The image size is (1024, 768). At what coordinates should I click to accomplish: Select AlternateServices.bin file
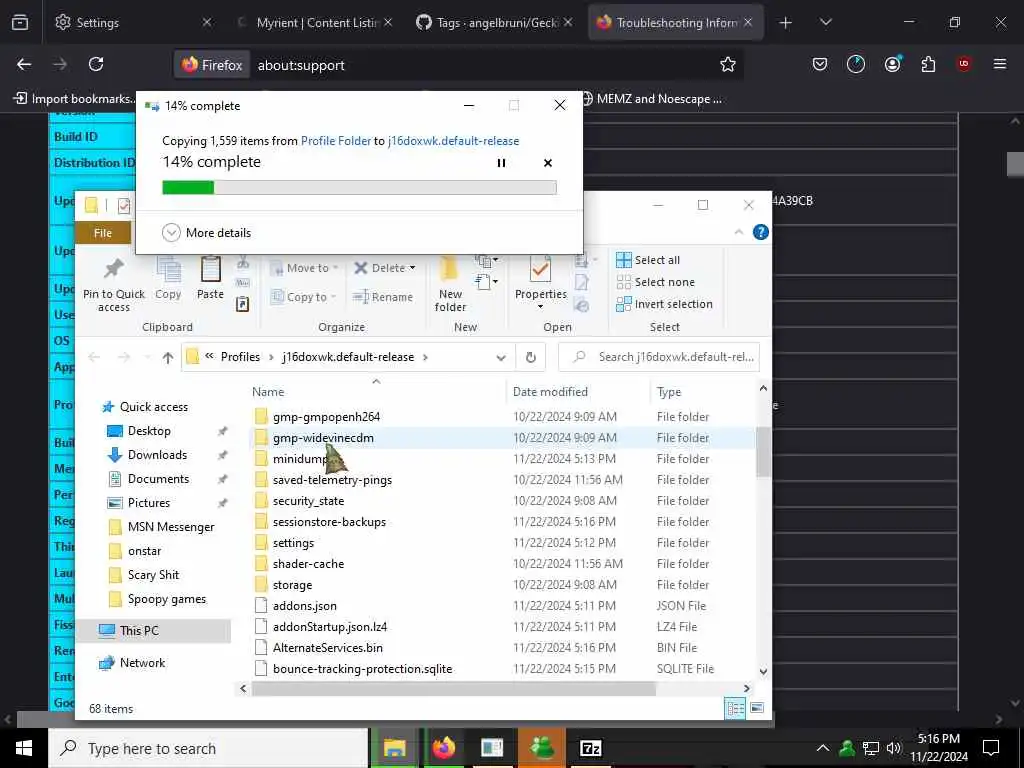point(328,648)
